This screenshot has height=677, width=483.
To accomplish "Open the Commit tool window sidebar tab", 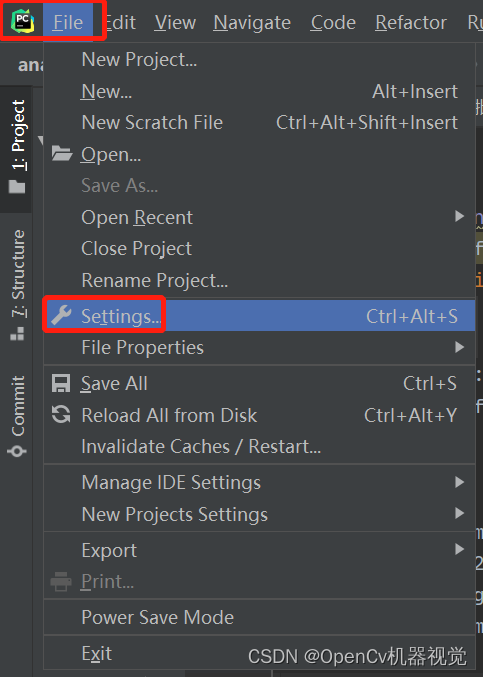I will tap(17, 416).
